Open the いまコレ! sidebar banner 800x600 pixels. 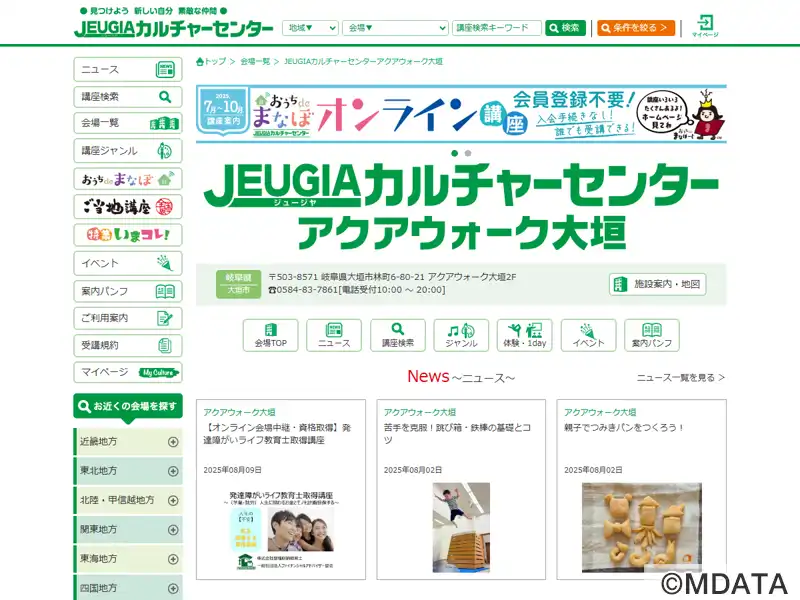pyautogui.click(x=128, y=235)
